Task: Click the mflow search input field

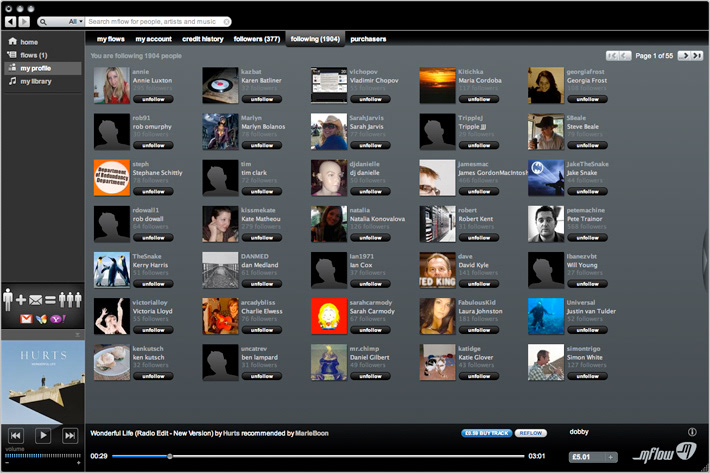Action: (x=155, y=21)
